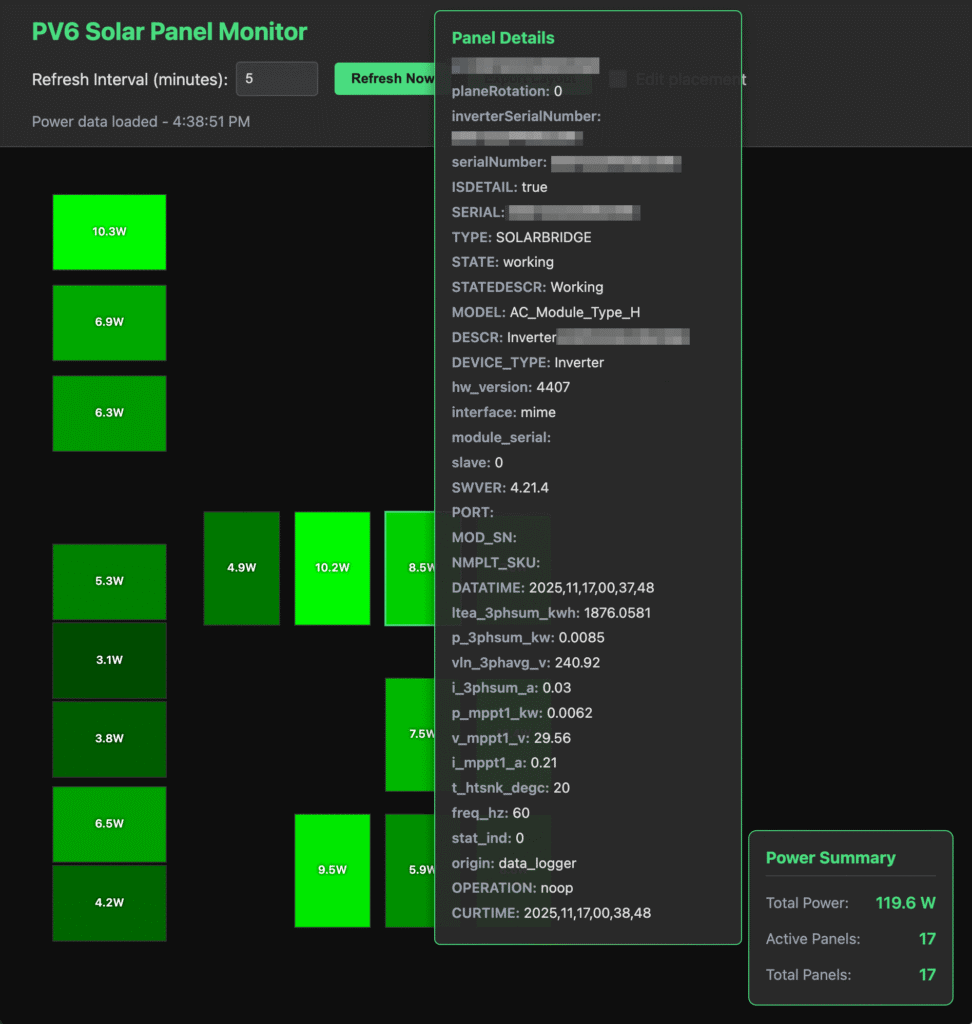The height and width of the screenshot is (1024, 972).
Task: Open details for the 6.3W panel
Action: [x=109, y=413]
